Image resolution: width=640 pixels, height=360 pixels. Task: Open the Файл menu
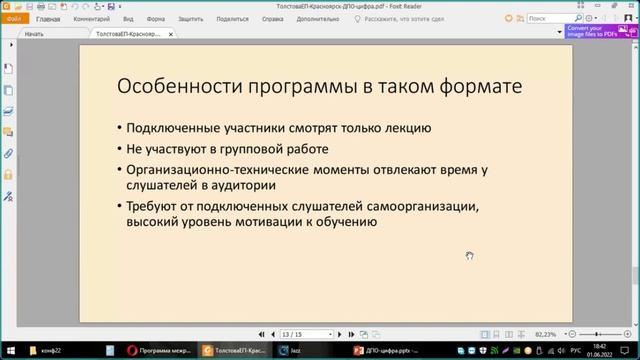click(15, 19)
